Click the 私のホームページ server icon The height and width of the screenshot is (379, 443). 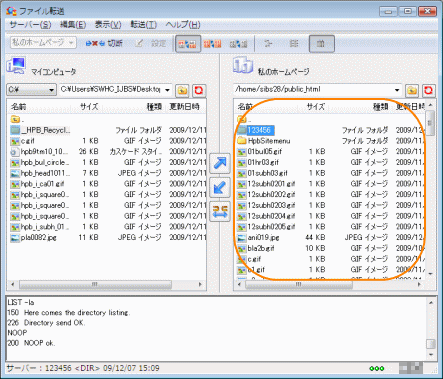coord(243,65)
